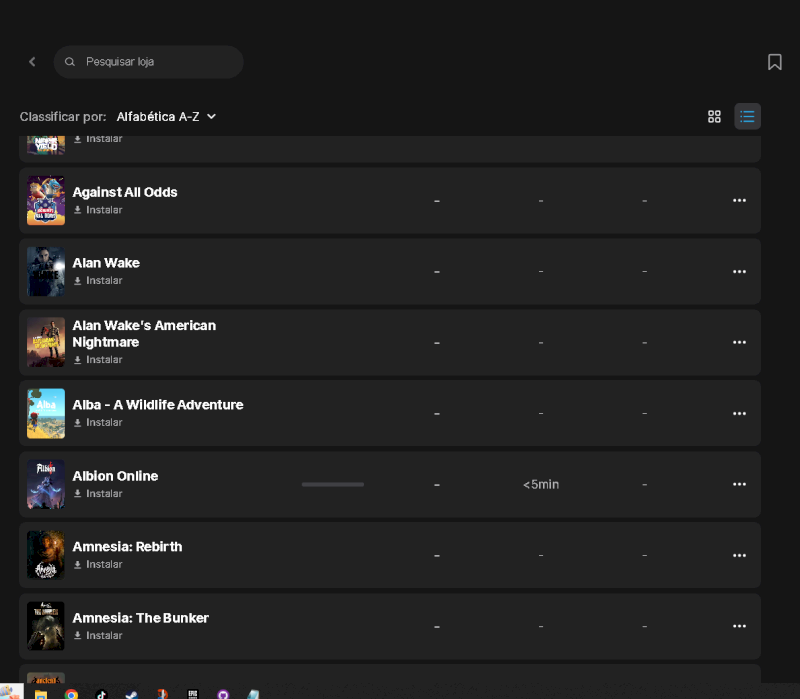
Task: Click the Alan Wake cover thumbnail
Action: click(46, 271)
